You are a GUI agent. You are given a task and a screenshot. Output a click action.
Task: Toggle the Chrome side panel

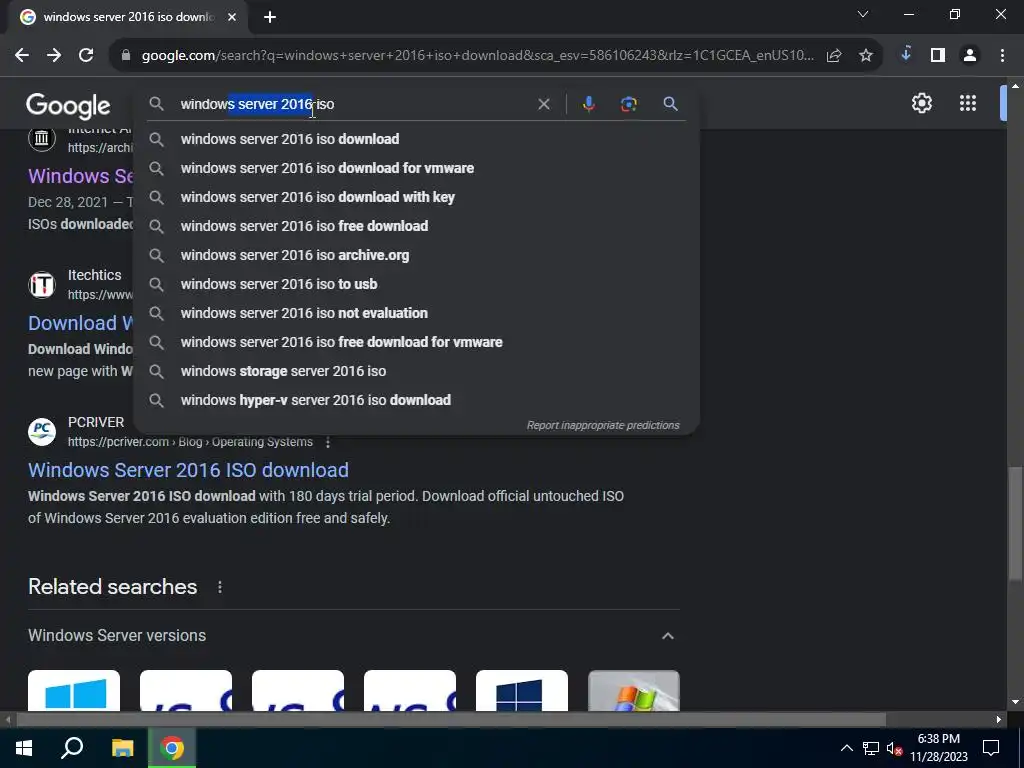[x=938, y=56]
